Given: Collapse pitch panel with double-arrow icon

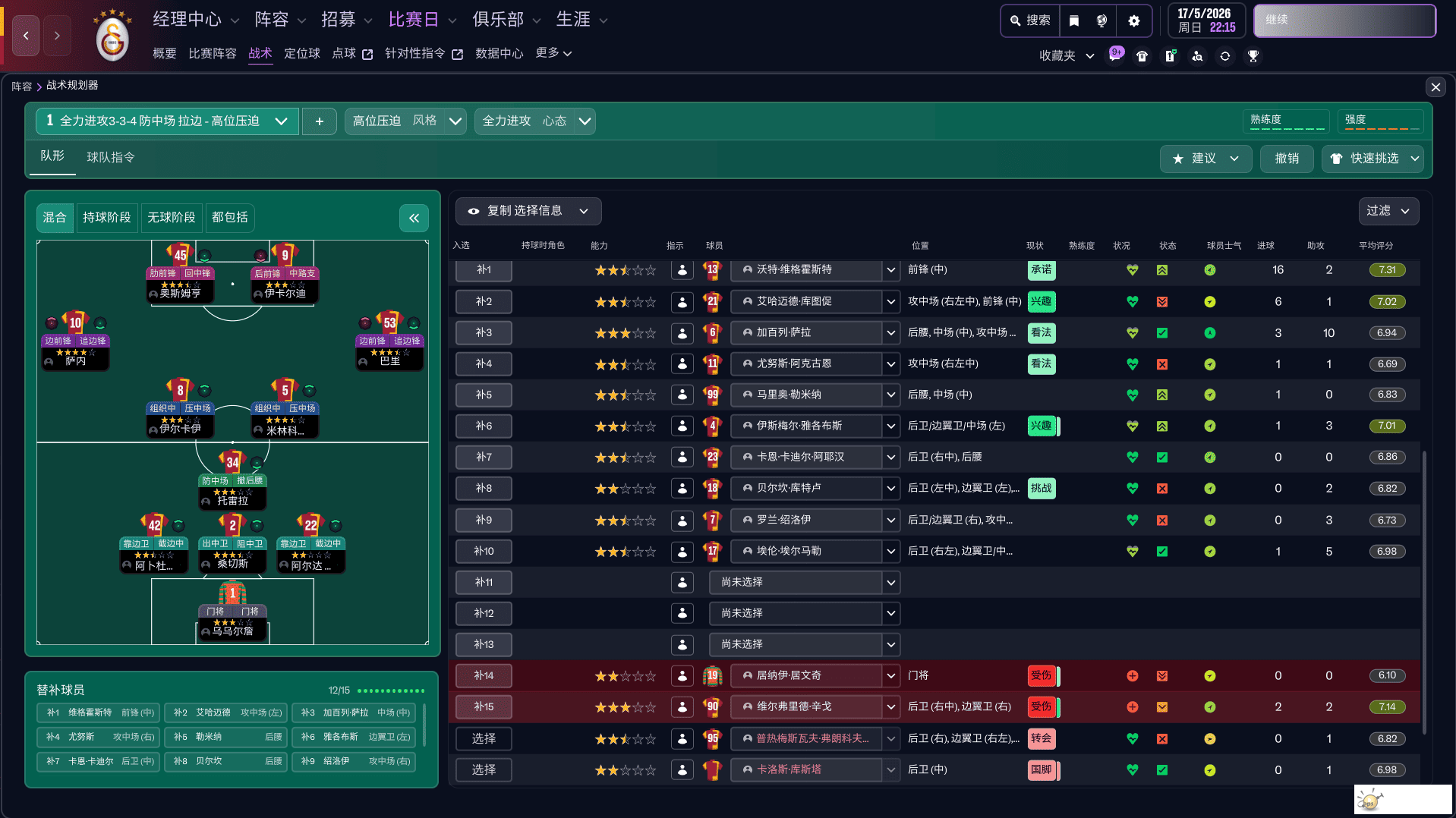Looking at the screenshot, I should tap(414, 219).
